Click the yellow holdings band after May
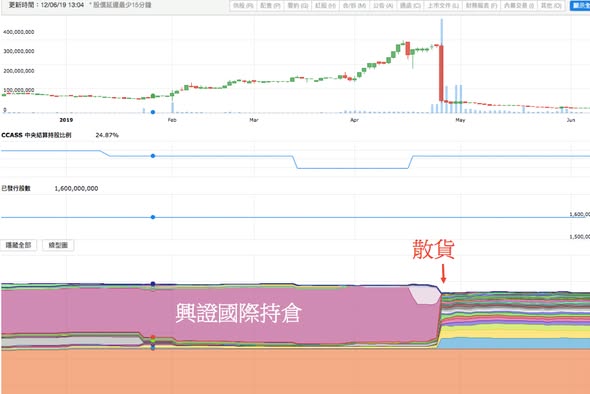Image resolution: width=590 pixels, height=394 pixels. coord(515,333)
